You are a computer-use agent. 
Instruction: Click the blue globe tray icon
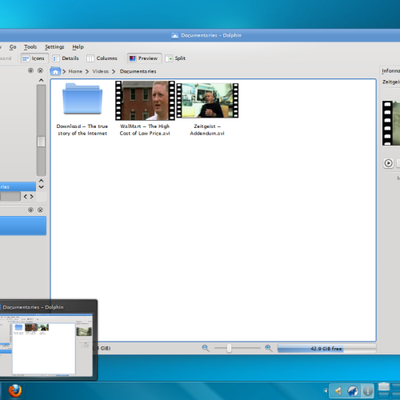tap(353, 391)
